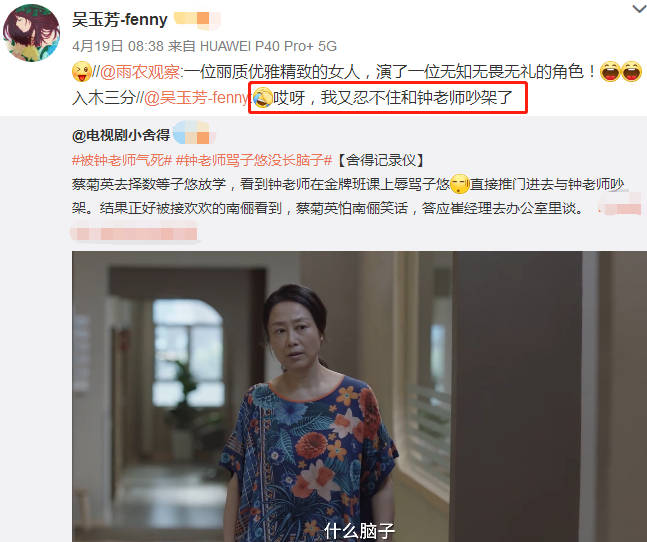Click the crying-laughing emoji before 哎呀

tap(263, 98)
